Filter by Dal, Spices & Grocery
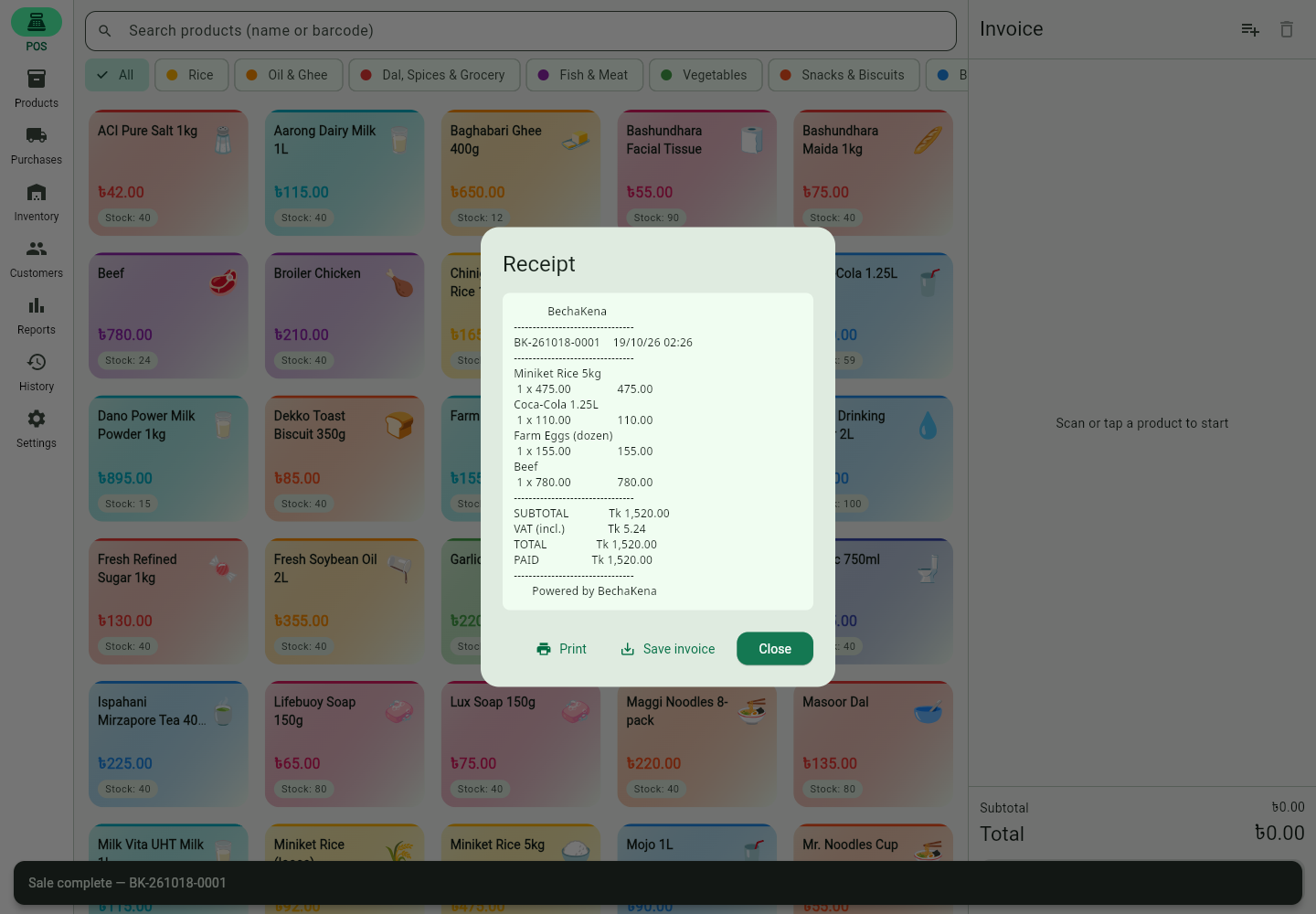The width and height of the screenshot is (1316, 914). (434, 75)
